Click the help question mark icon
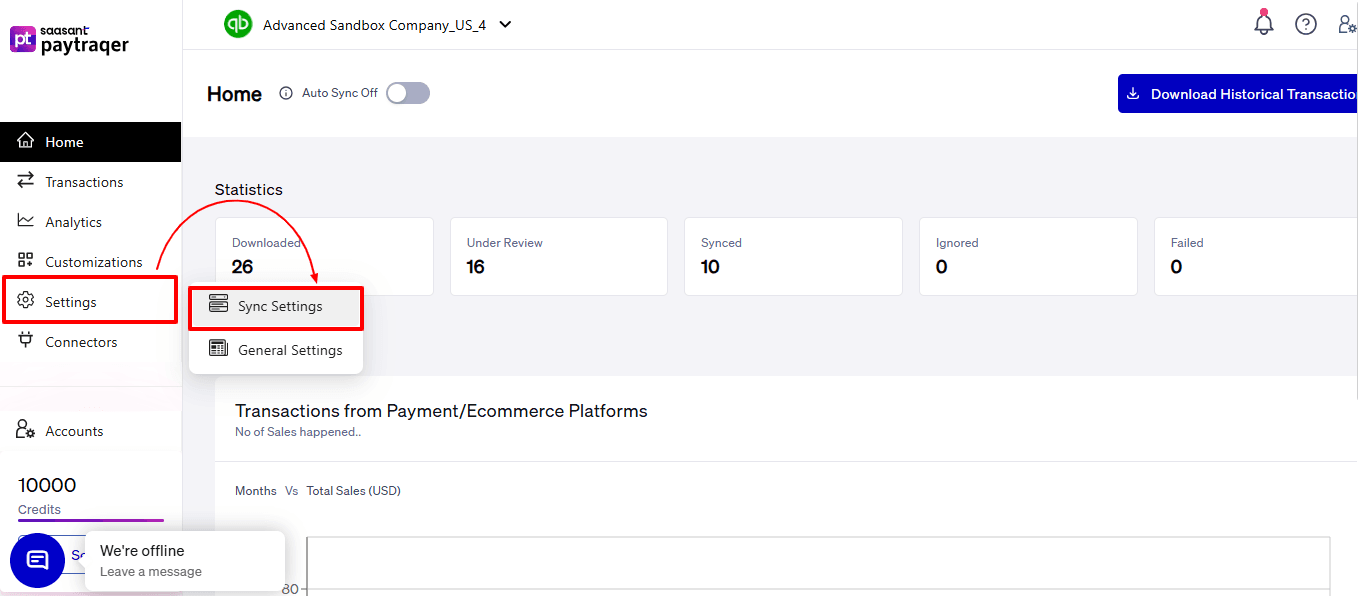The height and width of the screenshot is (596, 1358). (1305, 23)
